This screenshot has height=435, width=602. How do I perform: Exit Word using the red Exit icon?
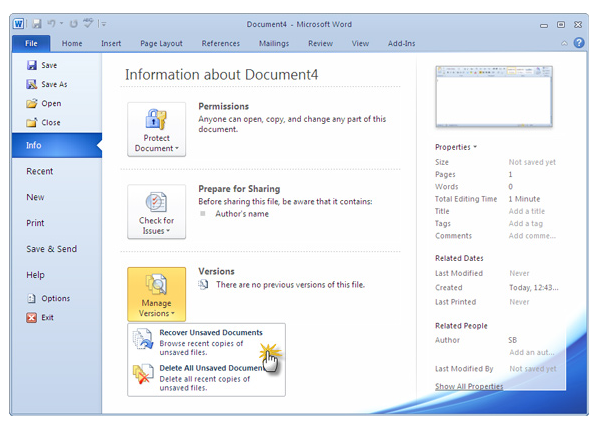[31, 317]
